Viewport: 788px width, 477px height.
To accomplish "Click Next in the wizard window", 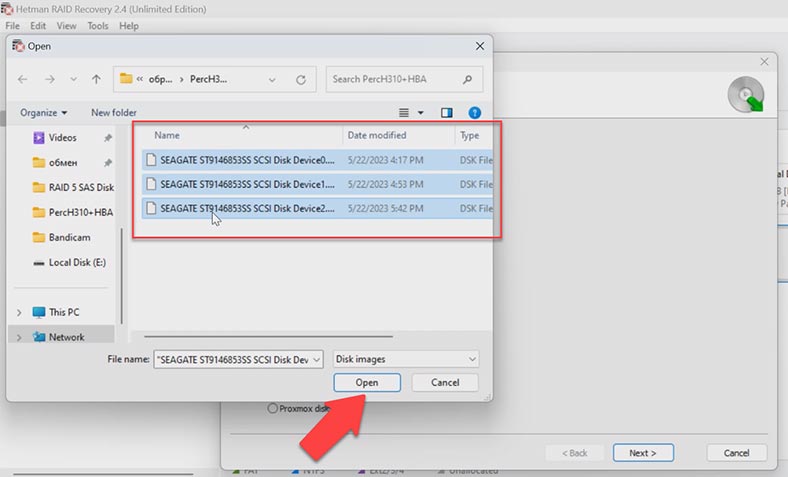I will click(x=643, y=453).
